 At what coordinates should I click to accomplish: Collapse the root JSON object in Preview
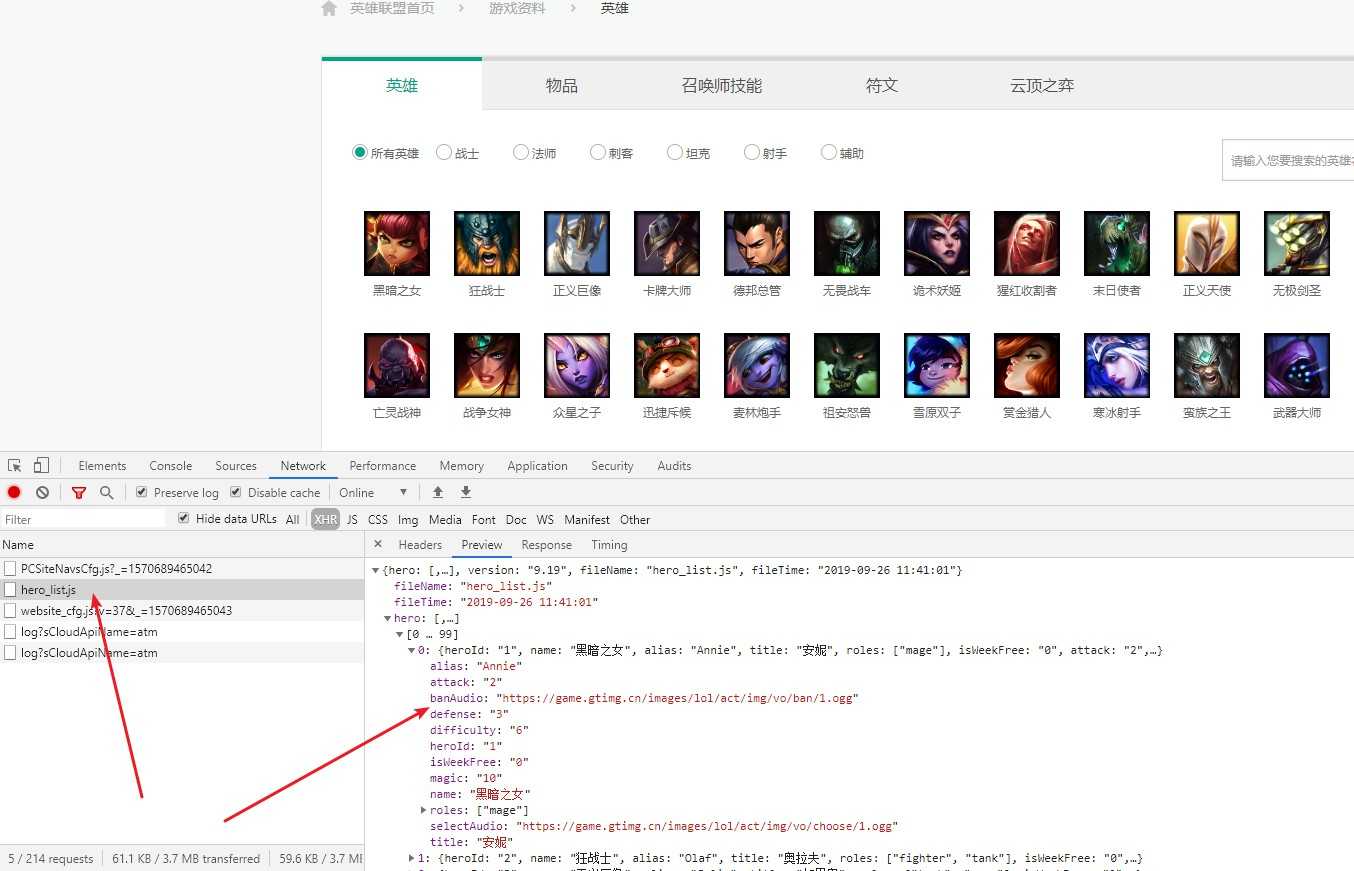click(x=375, y=570)
